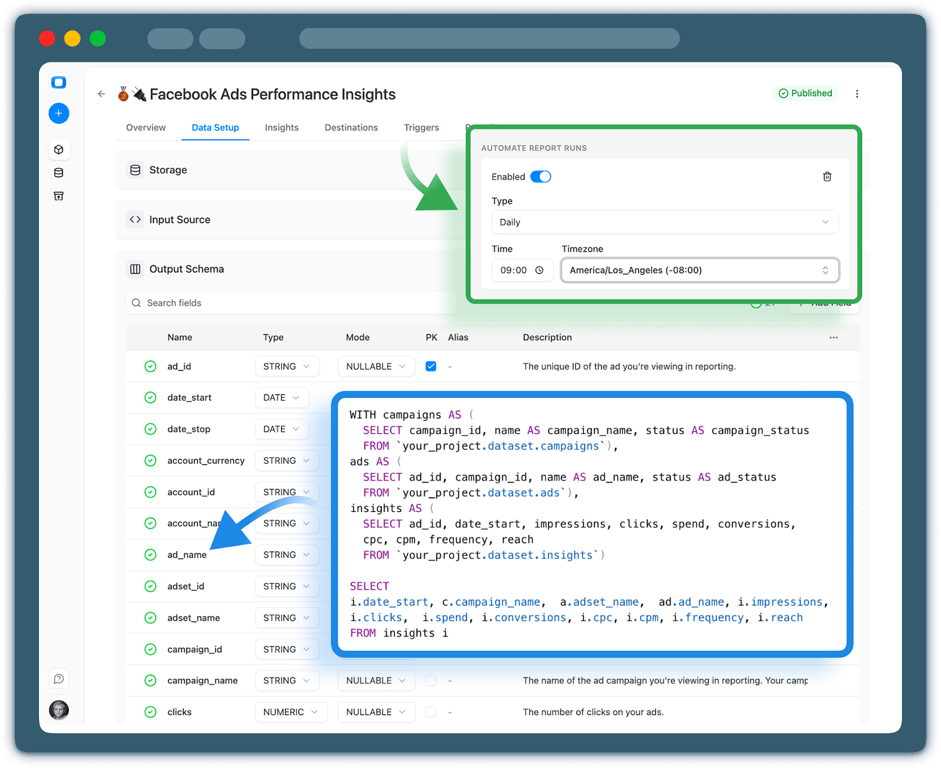
Task: Click the back arrow beside the report title
Action: (101, 94)
